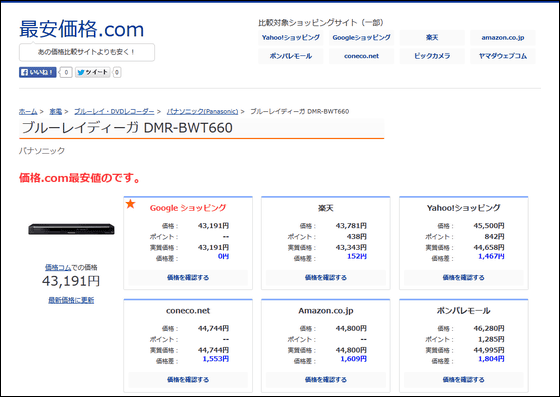This screenshot has height=397, width=560.
Task: Click 価格を確認する on Google ショッピング card
Action: click(x=188, y=277)
